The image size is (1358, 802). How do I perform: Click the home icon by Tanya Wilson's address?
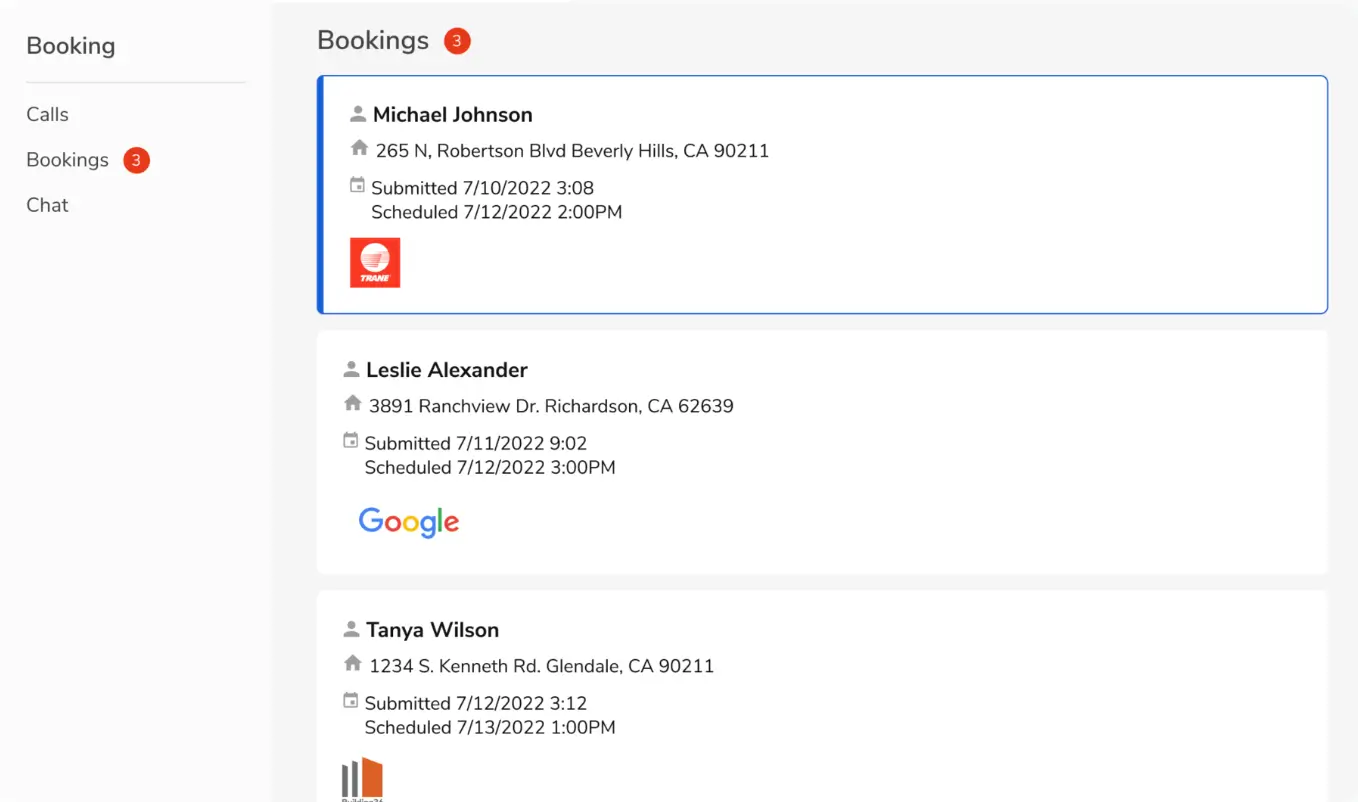[351, 663]
